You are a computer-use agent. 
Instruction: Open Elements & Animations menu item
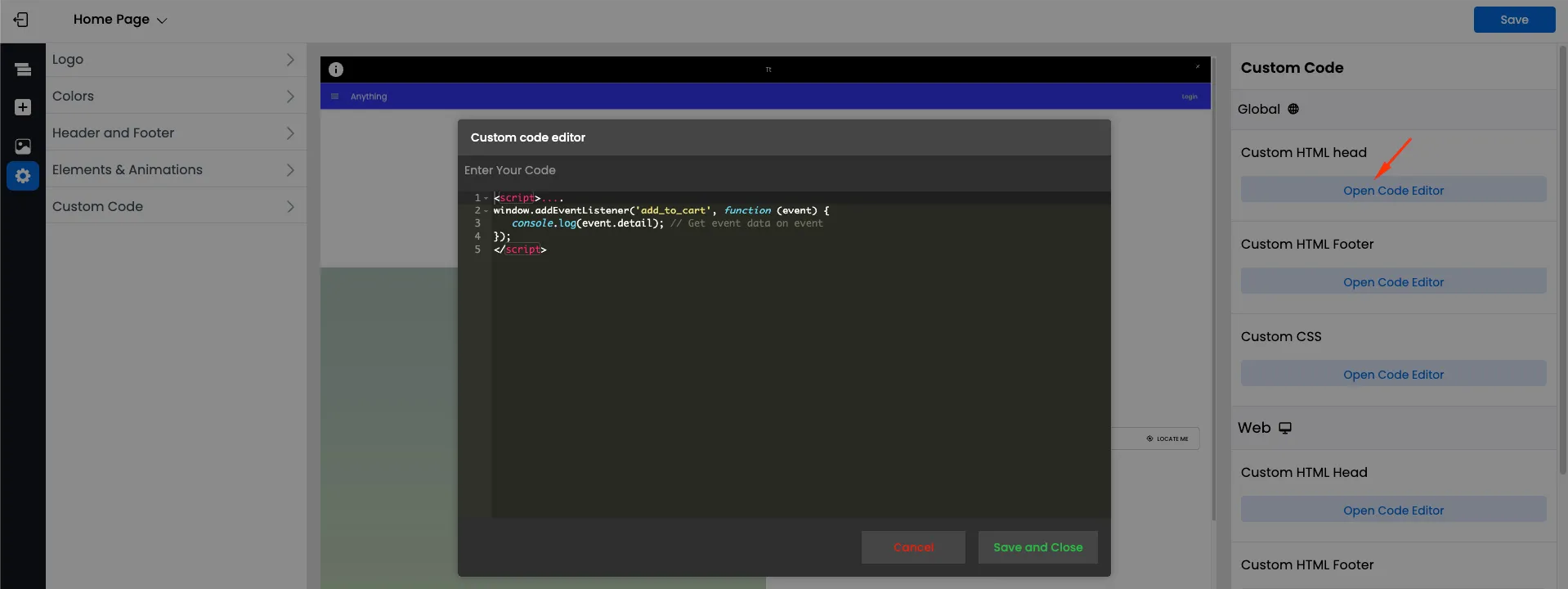click(176, 169)
